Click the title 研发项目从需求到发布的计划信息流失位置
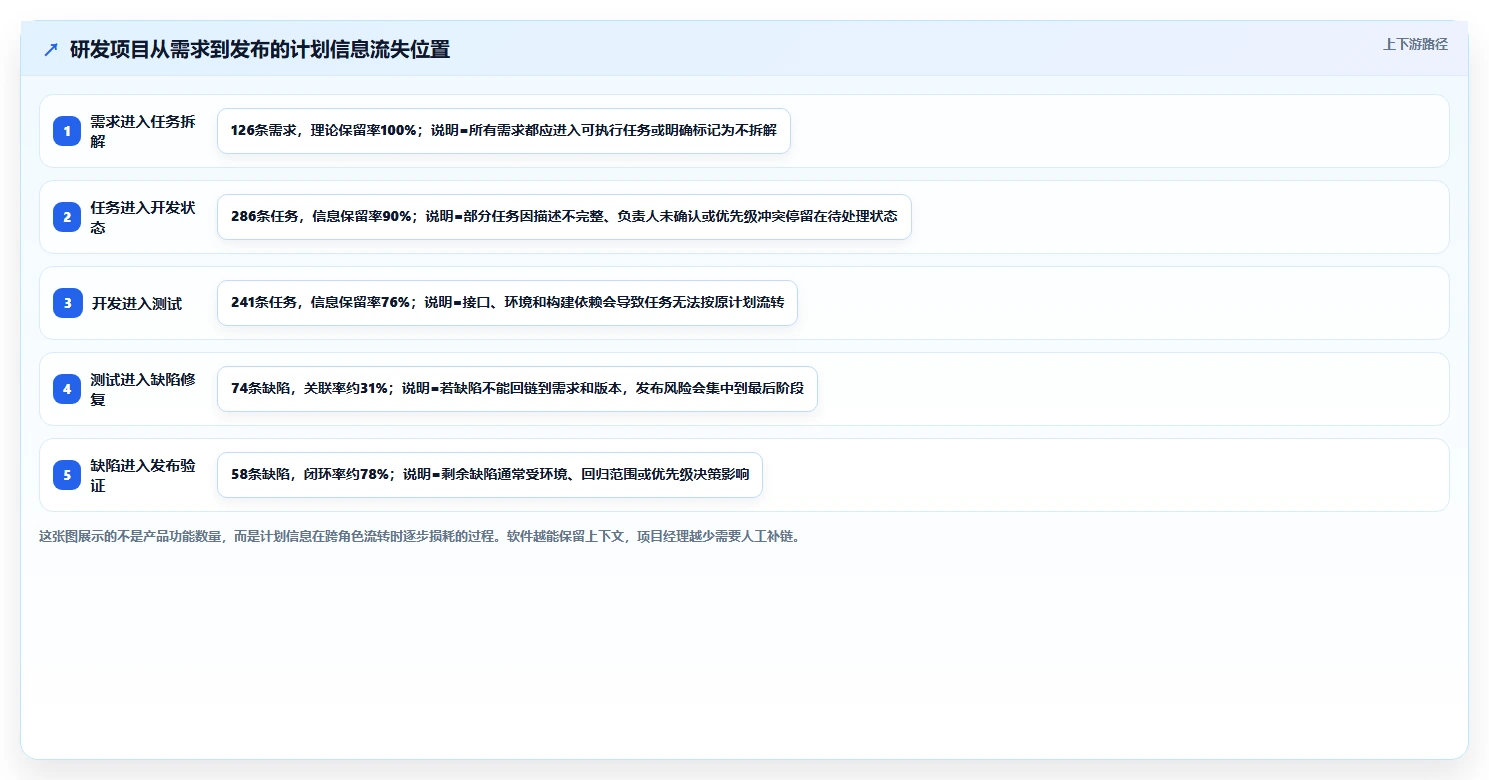The height and width of the screenshot is (780, 1489). click(260, 49)
